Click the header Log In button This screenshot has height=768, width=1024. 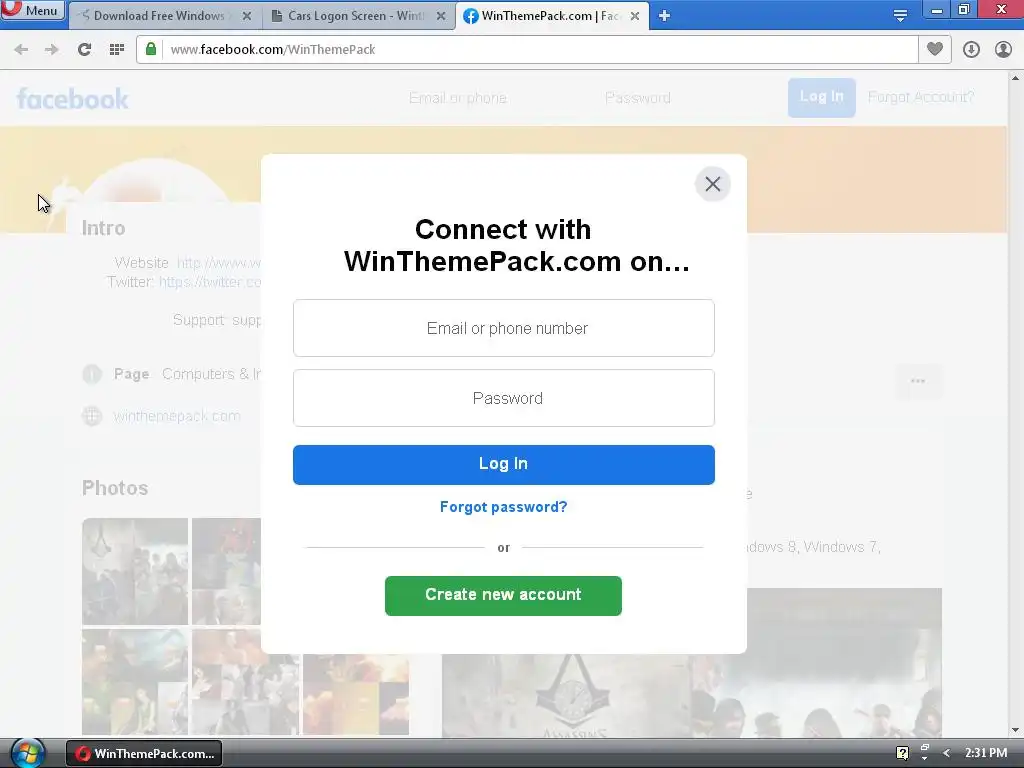tap(822, 97)
